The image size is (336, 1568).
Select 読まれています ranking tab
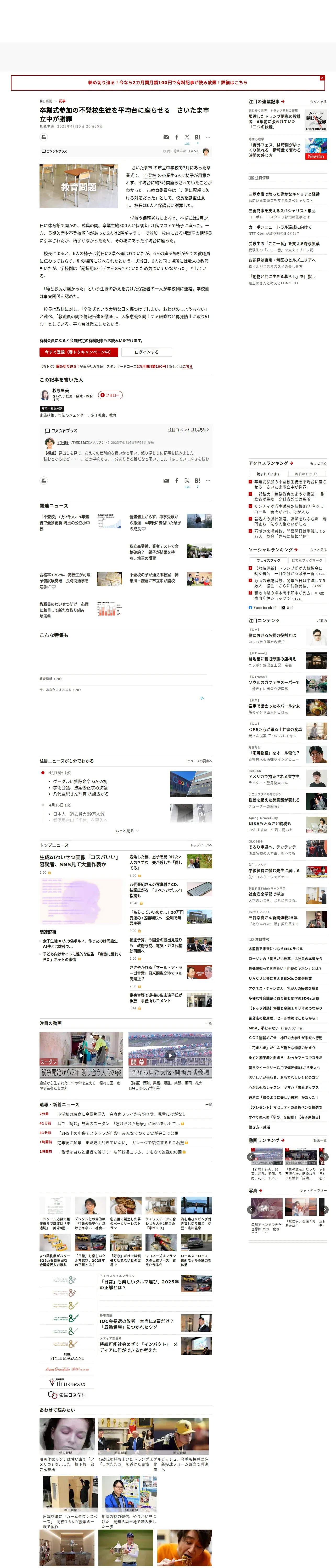coord(268,474)
